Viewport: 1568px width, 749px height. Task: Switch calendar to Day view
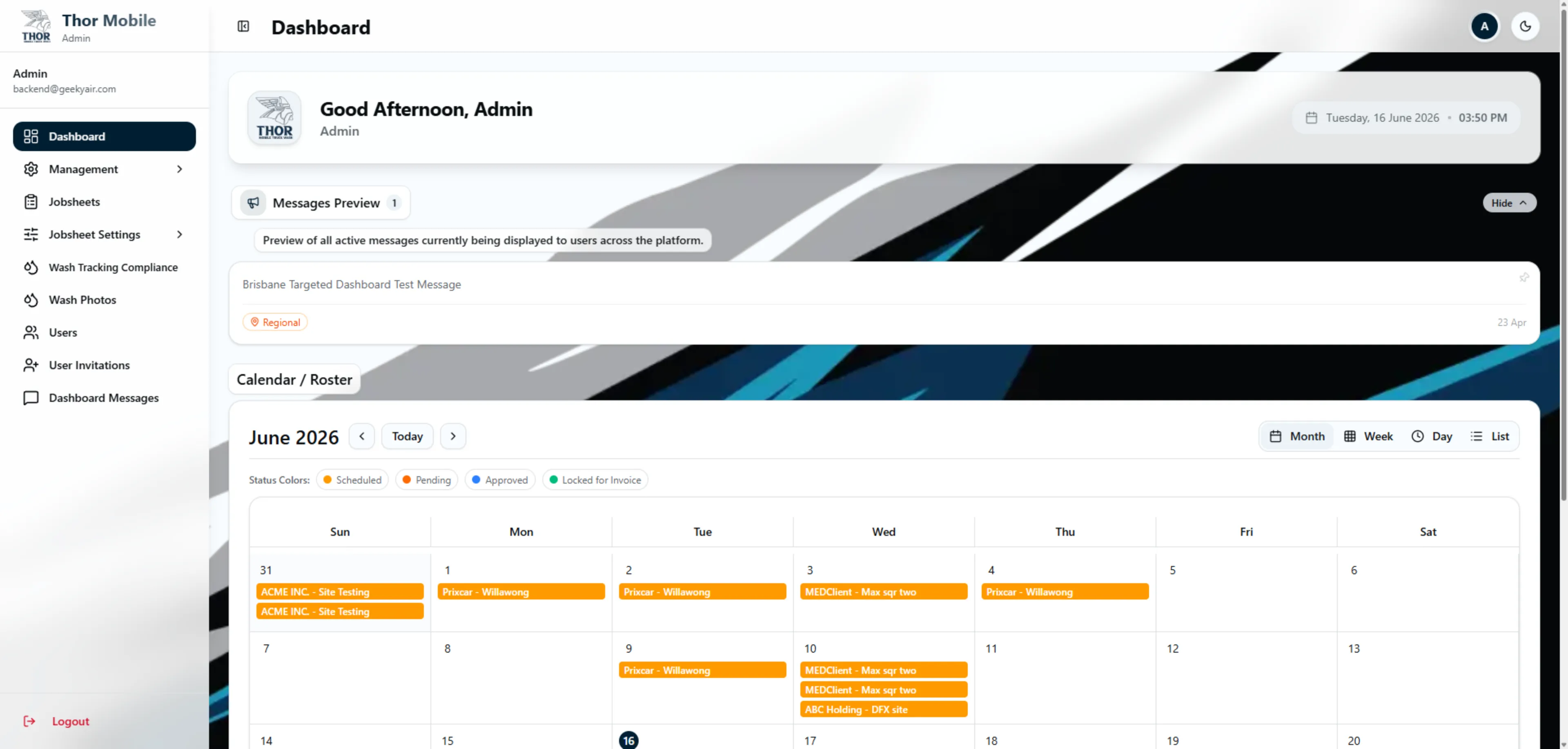1432,437
